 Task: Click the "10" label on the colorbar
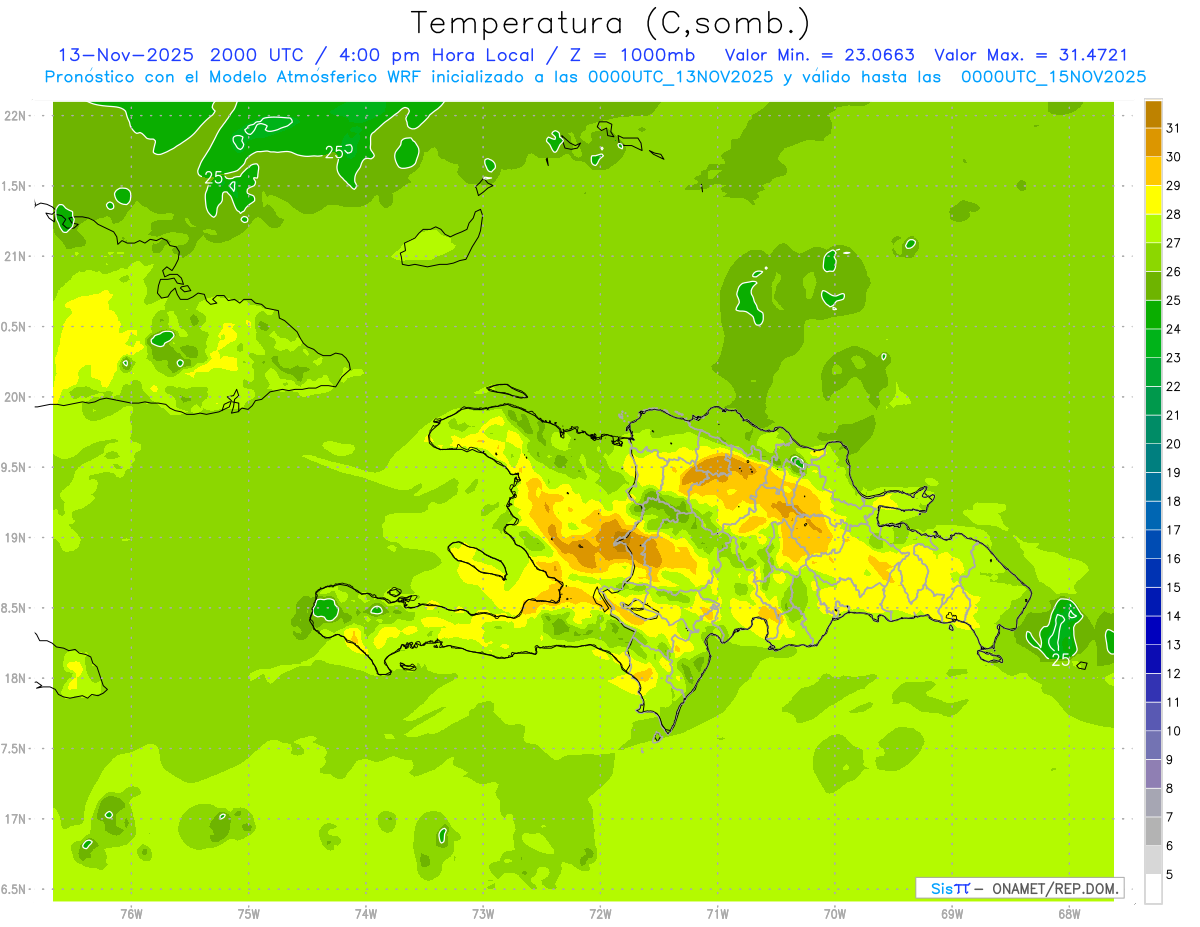click(1174, 730)
